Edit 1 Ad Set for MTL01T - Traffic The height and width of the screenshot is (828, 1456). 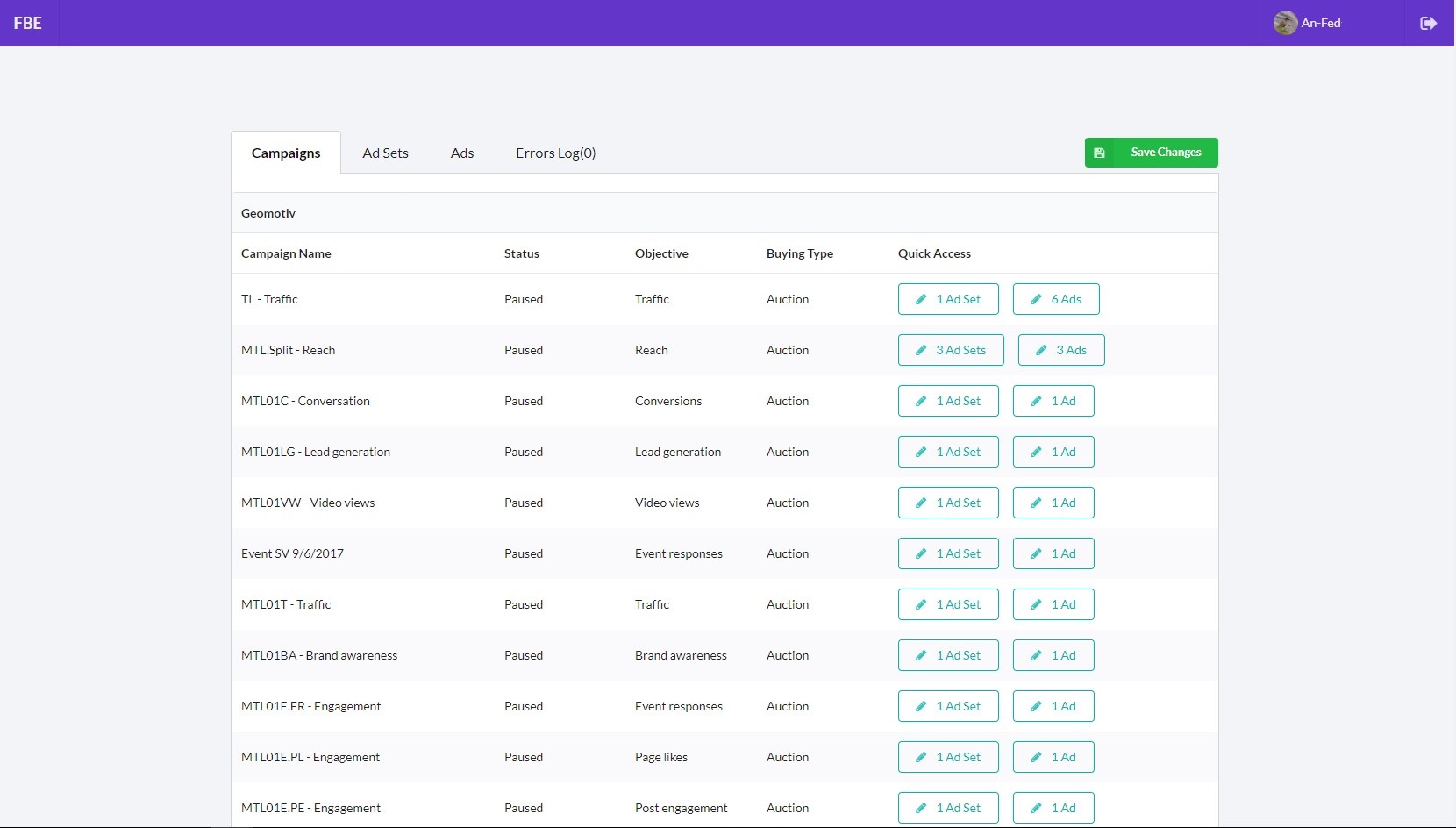click(948, 604)
